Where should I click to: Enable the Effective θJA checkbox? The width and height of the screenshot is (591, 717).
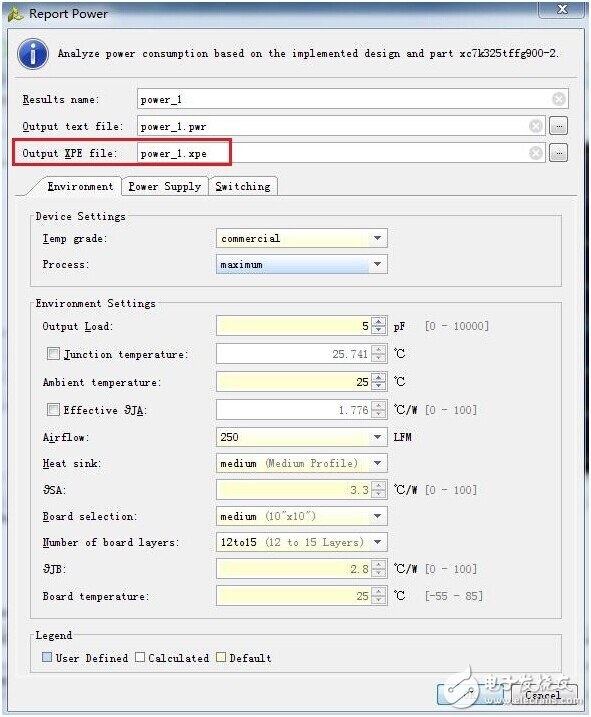pos(54,409)
